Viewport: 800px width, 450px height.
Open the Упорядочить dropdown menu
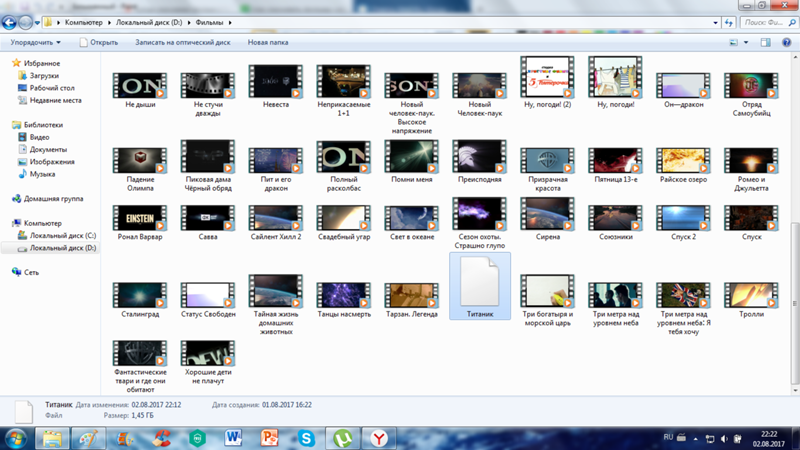[35, 42]
